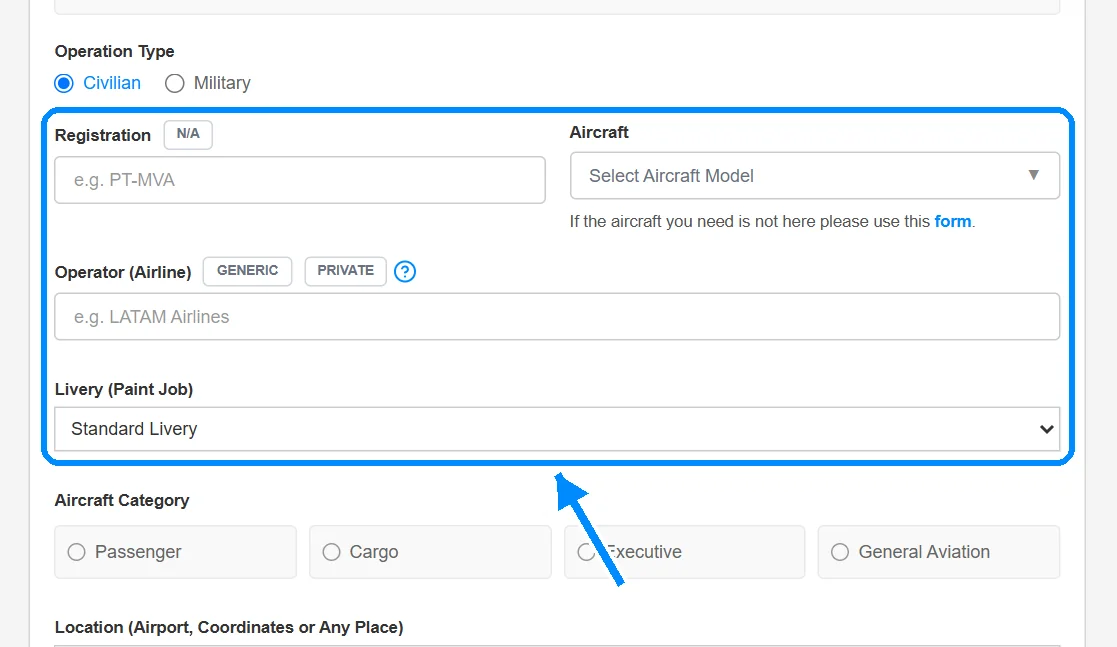Focus the Operator (Airline) input field
1117x647 pixels.
557,316
